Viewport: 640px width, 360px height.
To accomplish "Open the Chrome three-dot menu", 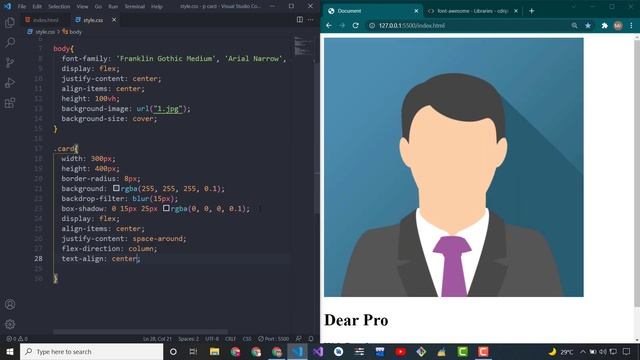I will (x=631, y=25).
